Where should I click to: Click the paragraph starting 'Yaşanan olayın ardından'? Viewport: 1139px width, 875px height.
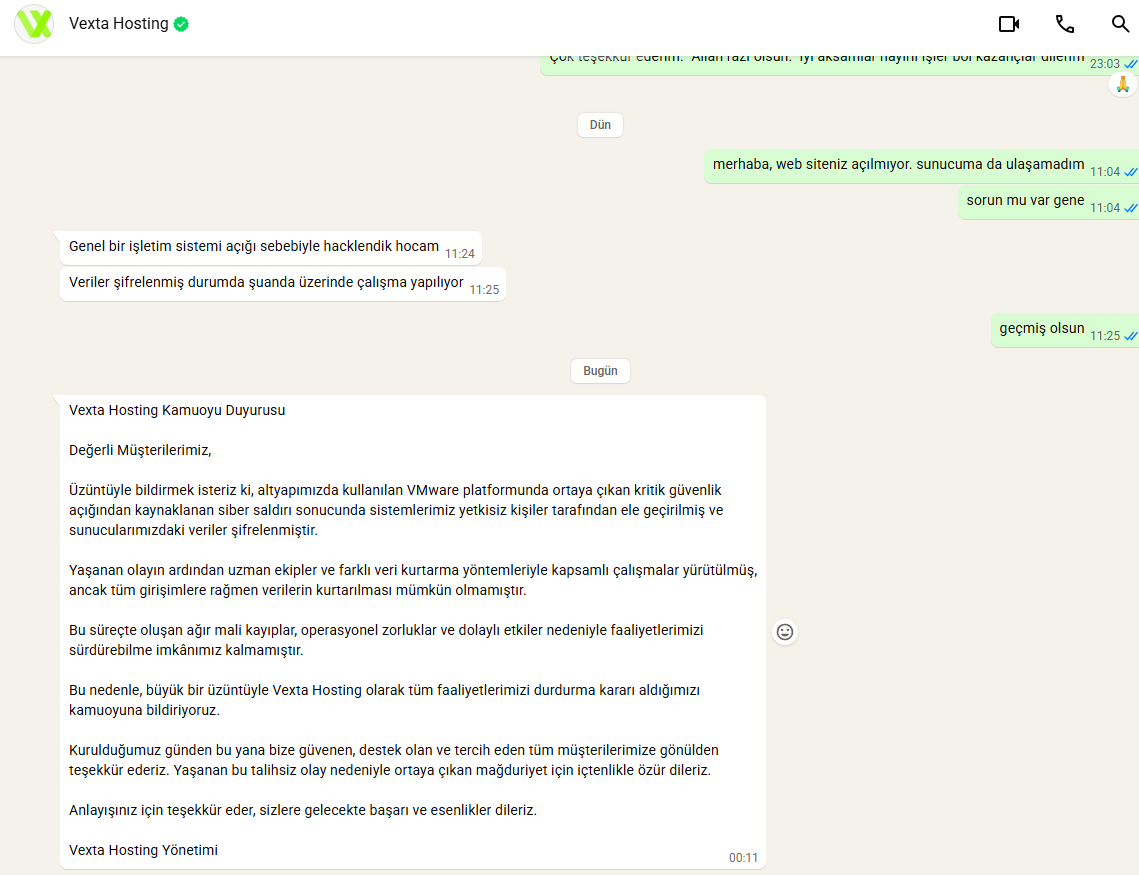point(413,580)
